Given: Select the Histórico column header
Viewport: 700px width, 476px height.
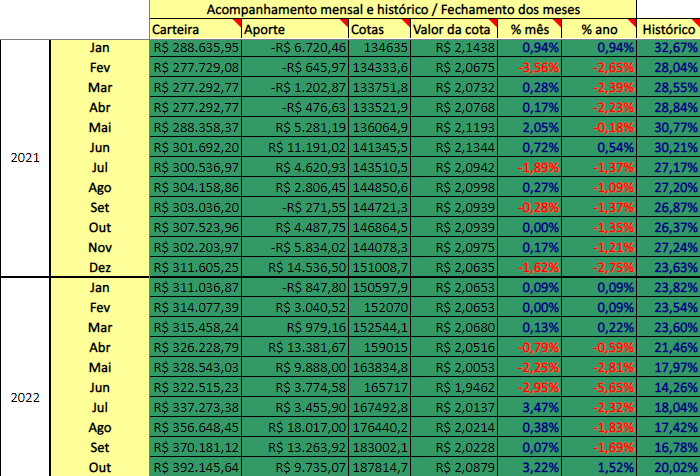Looking at the screenshot, I should pos(668,29).
